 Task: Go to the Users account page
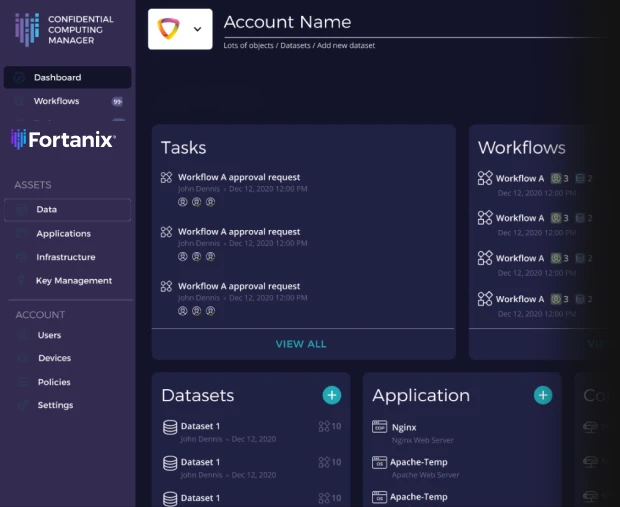49,335
